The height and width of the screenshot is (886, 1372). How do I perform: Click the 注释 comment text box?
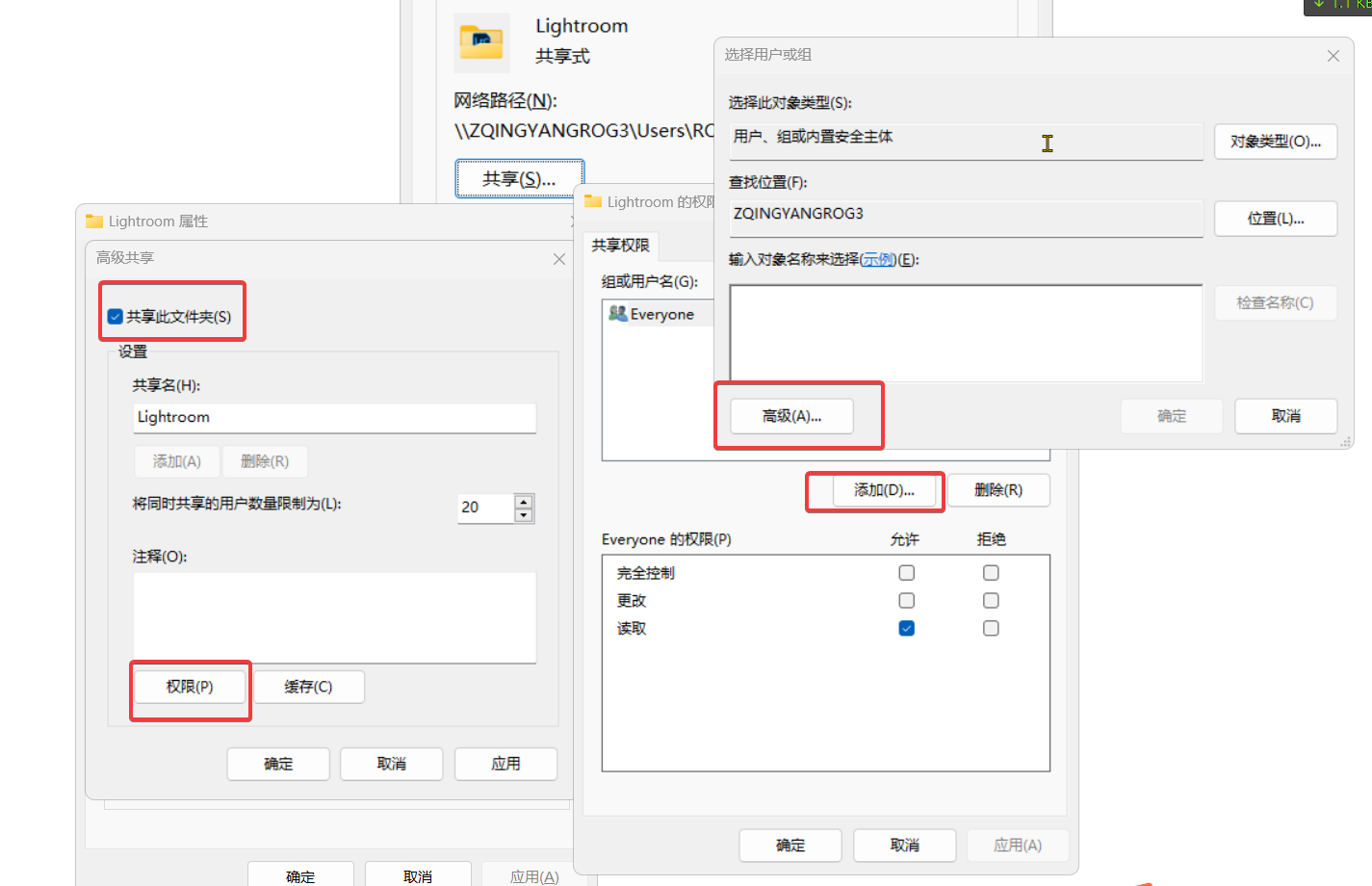click(335, 618)
